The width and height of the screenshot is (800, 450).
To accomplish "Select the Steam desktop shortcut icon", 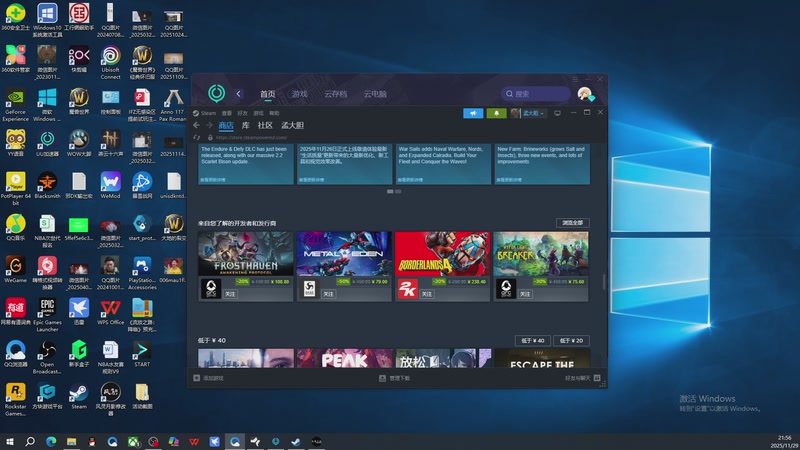I will coord(79,396).
